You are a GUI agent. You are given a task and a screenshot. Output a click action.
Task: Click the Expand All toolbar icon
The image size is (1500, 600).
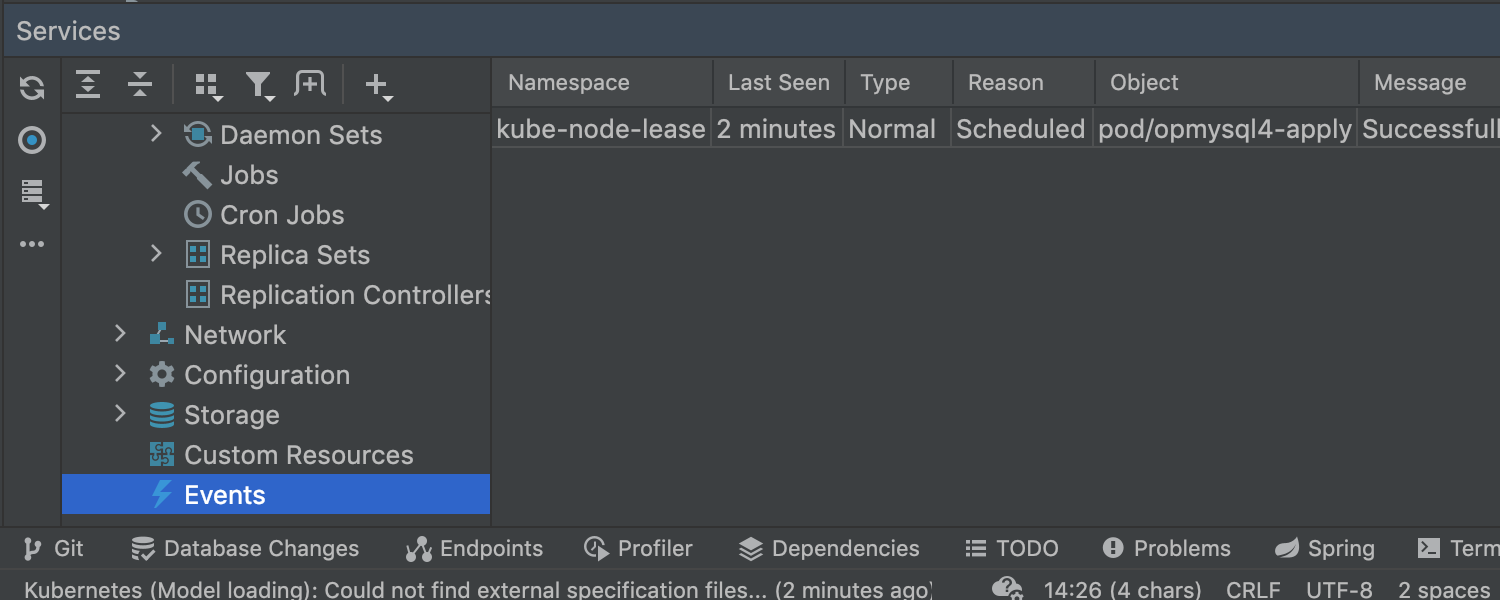tap(88, 85)
